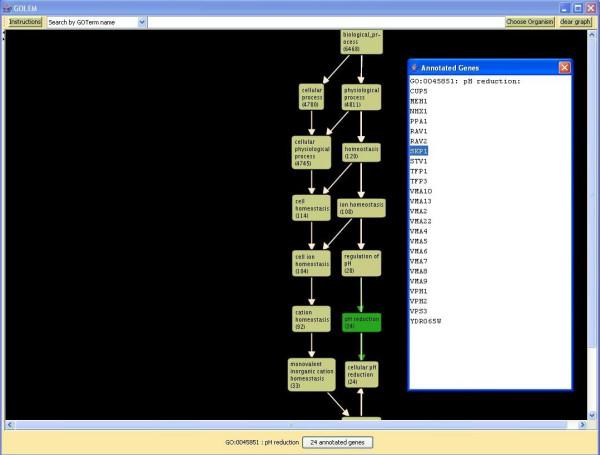Maximize the GOLEM window
The height and width of the screenshot is (455, 600).
(x=577, y=6)
